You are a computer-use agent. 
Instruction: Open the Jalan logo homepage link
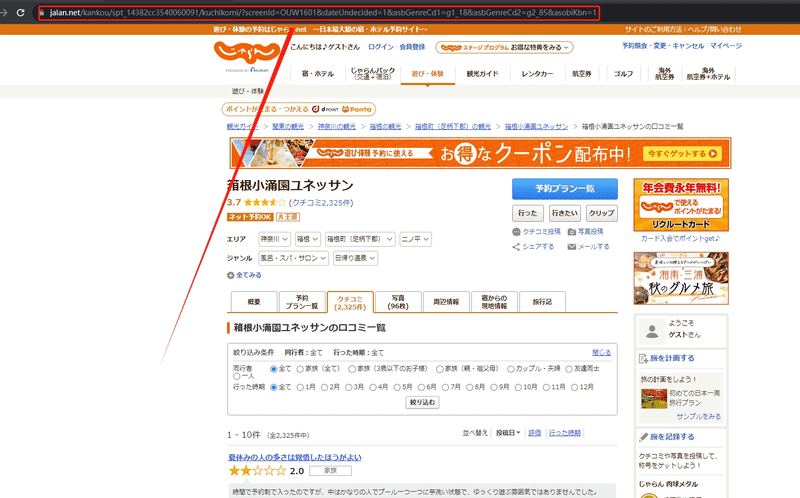pyautogui.click(x=247, y=53)
